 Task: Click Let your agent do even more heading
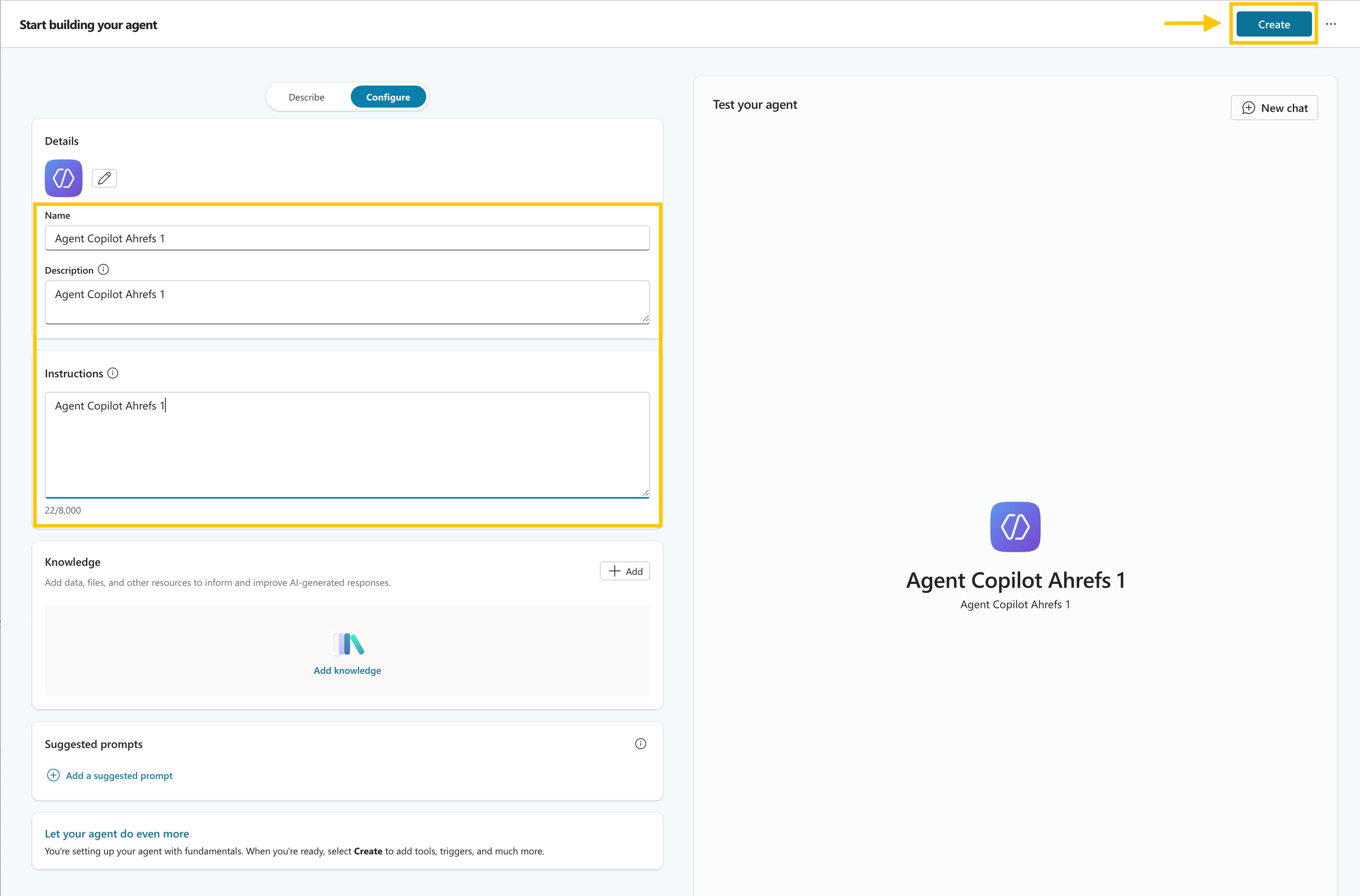point(117,834)
